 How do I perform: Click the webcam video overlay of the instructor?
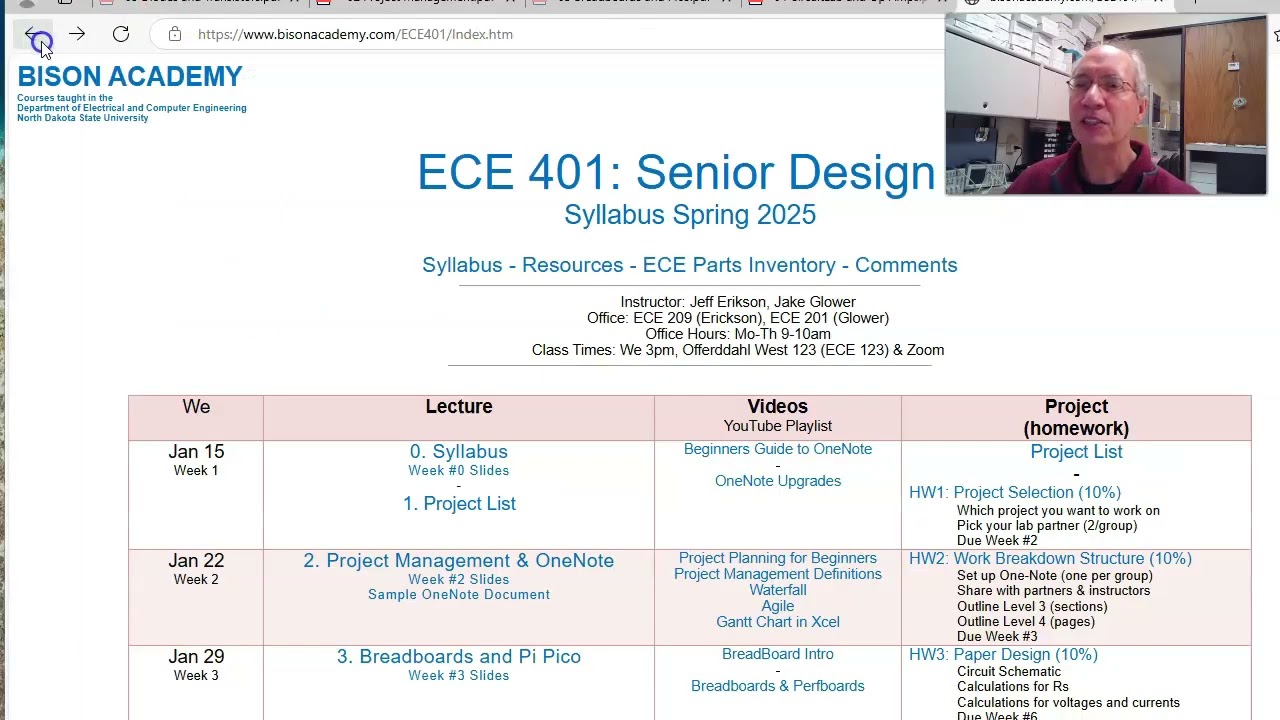click(1106, 104)
